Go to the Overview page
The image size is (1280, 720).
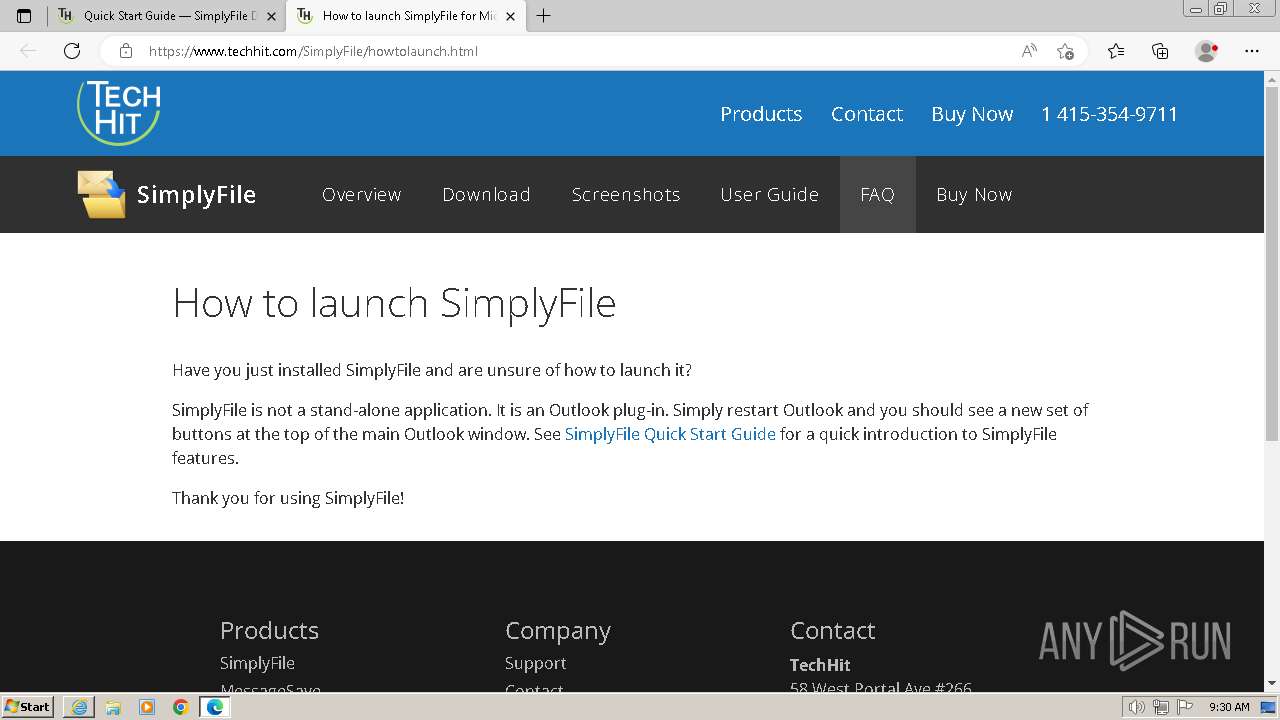pos(361,195)
